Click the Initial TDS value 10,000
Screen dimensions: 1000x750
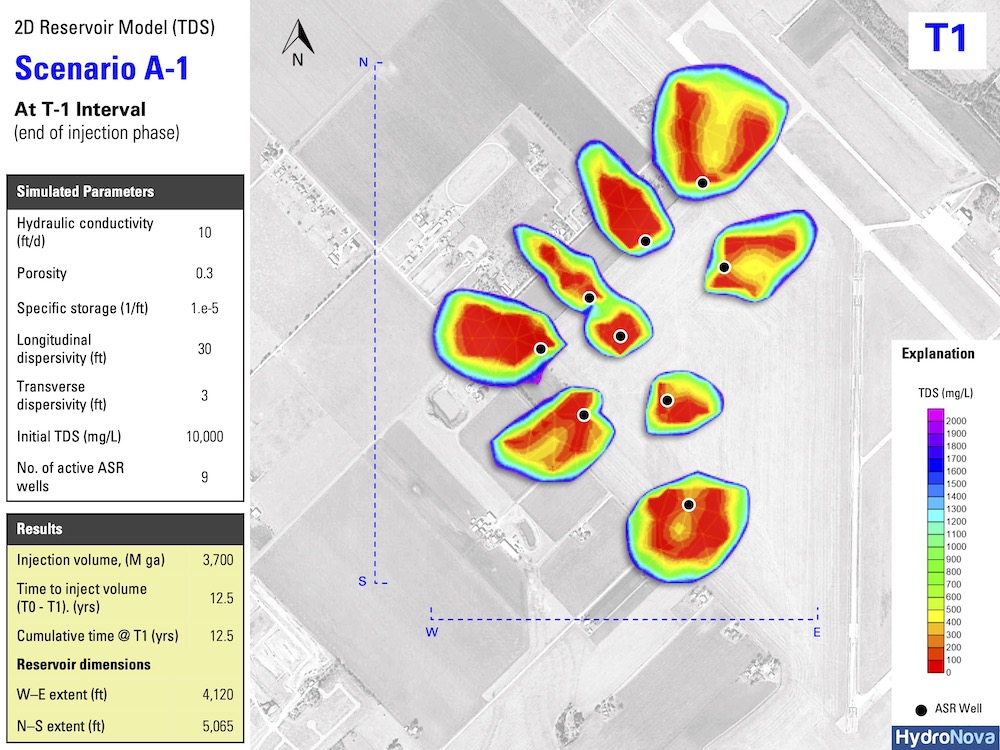coord(205,437)
